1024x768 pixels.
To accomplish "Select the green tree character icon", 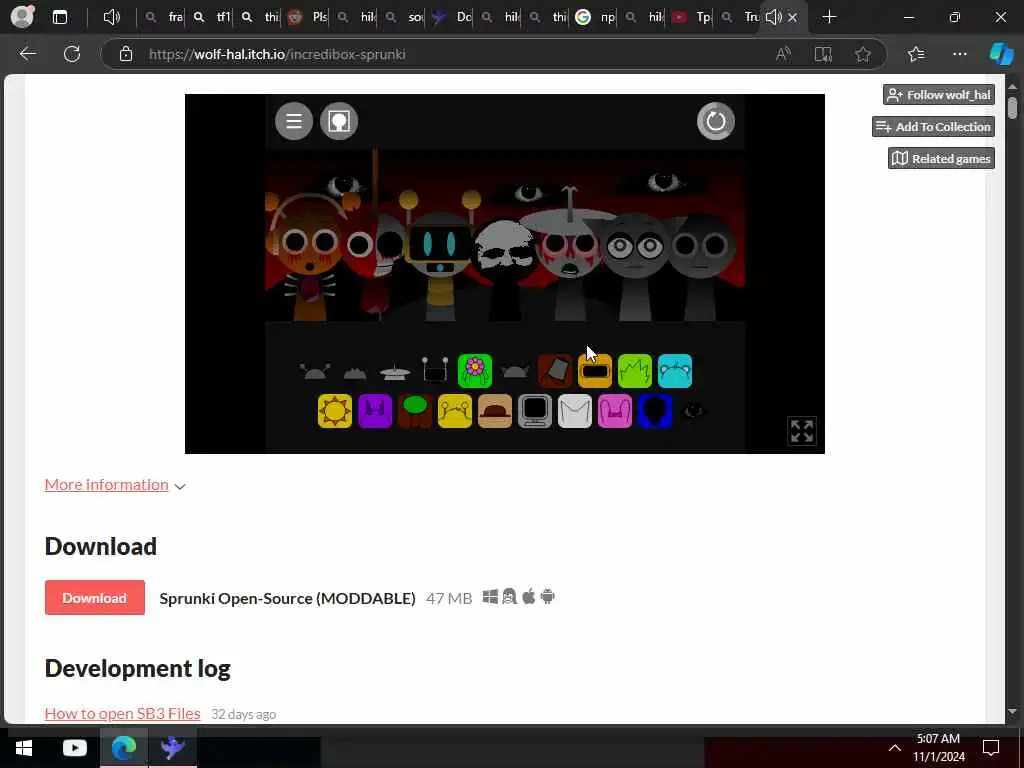I will click(415, 411).
